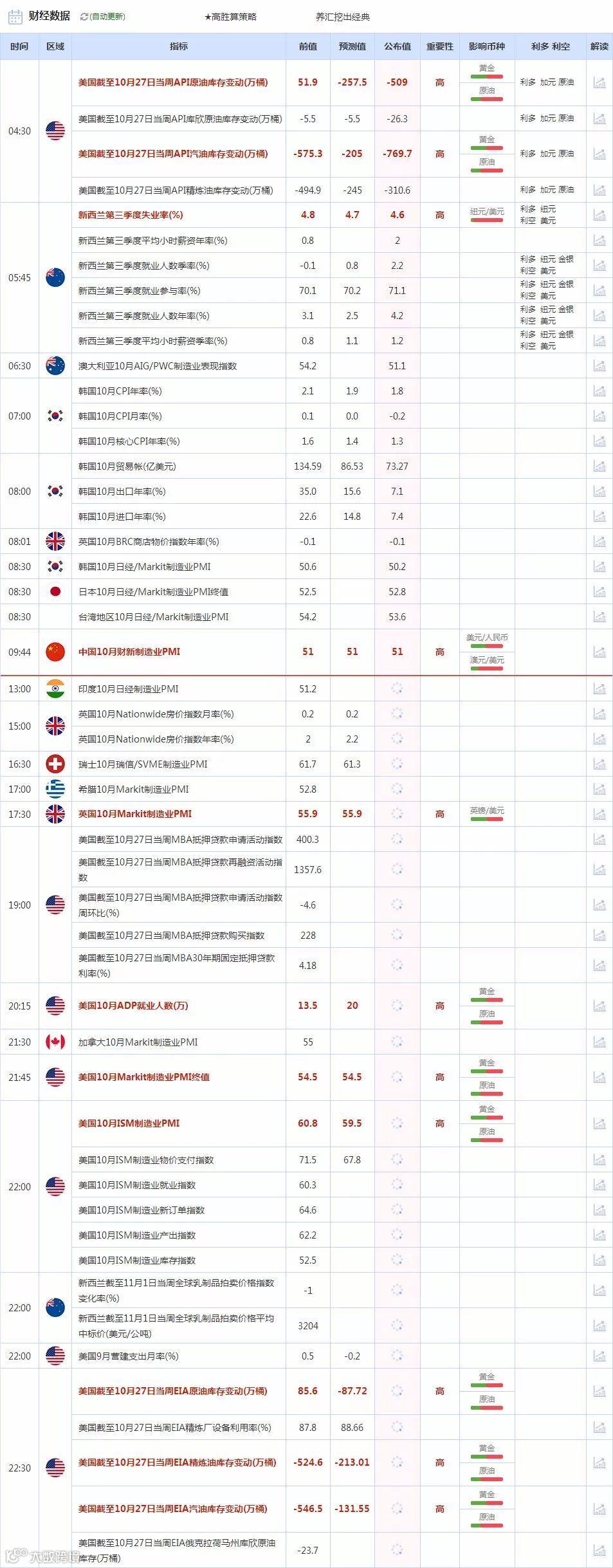Open chart icon for 英国BRC商店物价指数 row
The height and width of the screenshot is (1568, 613).
click(599, 541)
